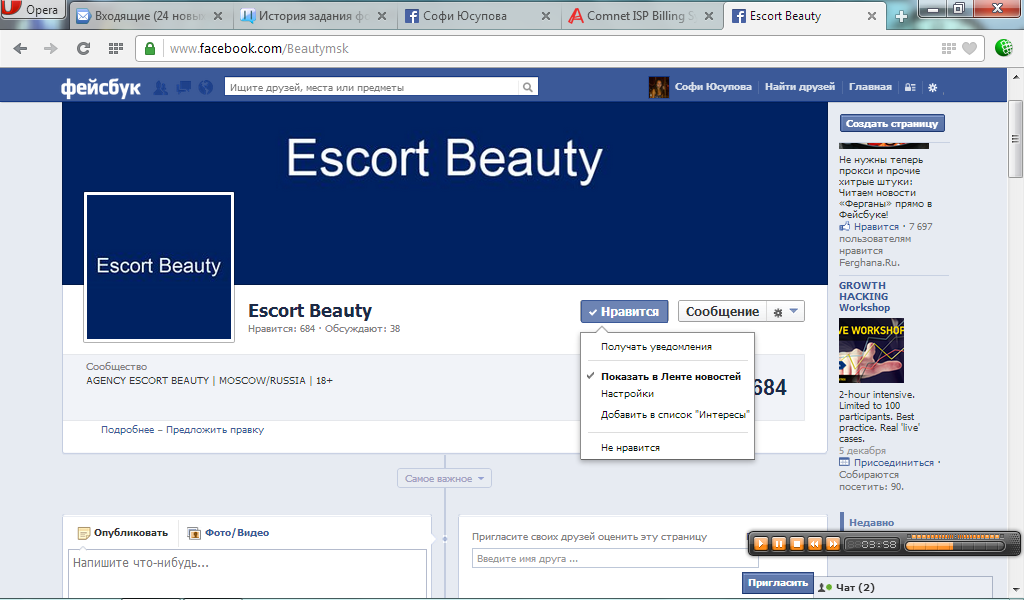Click GROWTH HACKING Workshop ad title
Viewport: 1024px width, 600px height.
tap(864, 296)
